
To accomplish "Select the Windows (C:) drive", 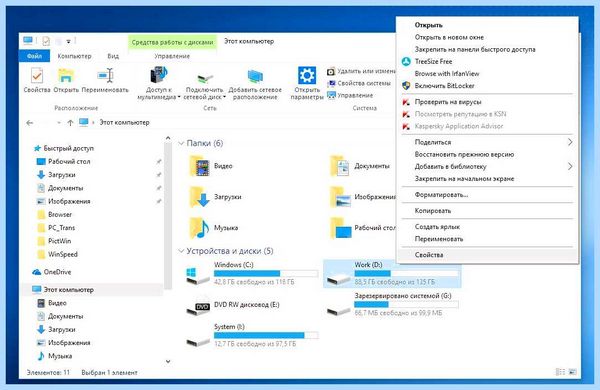I will [x=252, y=274].
